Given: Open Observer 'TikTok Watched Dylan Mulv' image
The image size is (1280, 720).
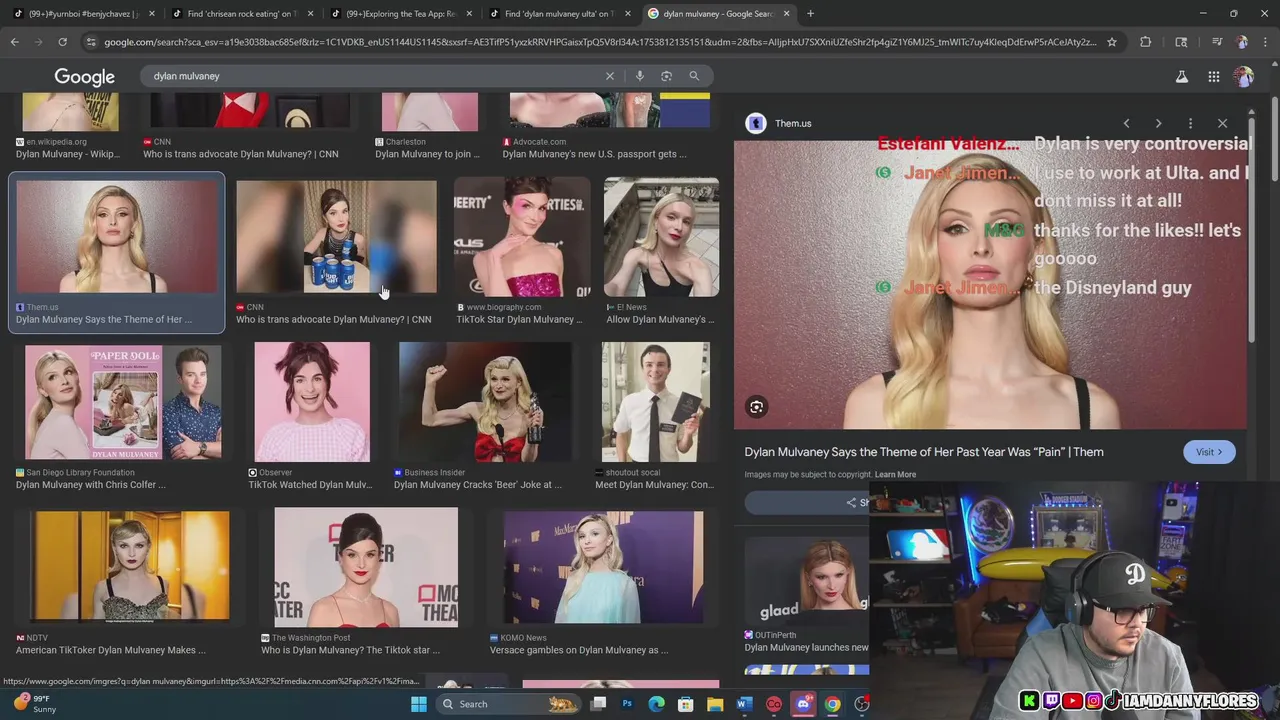Looking at the screenshot, I should 312,402.
